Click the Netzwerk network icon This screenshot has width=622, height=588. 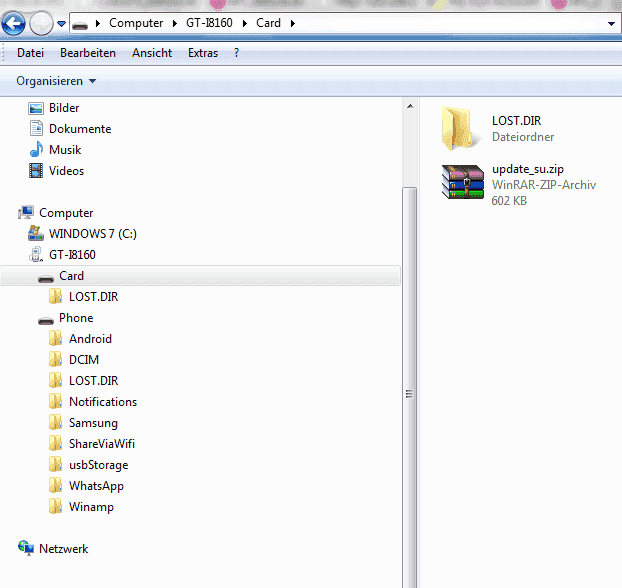click(x=26, y=548)
